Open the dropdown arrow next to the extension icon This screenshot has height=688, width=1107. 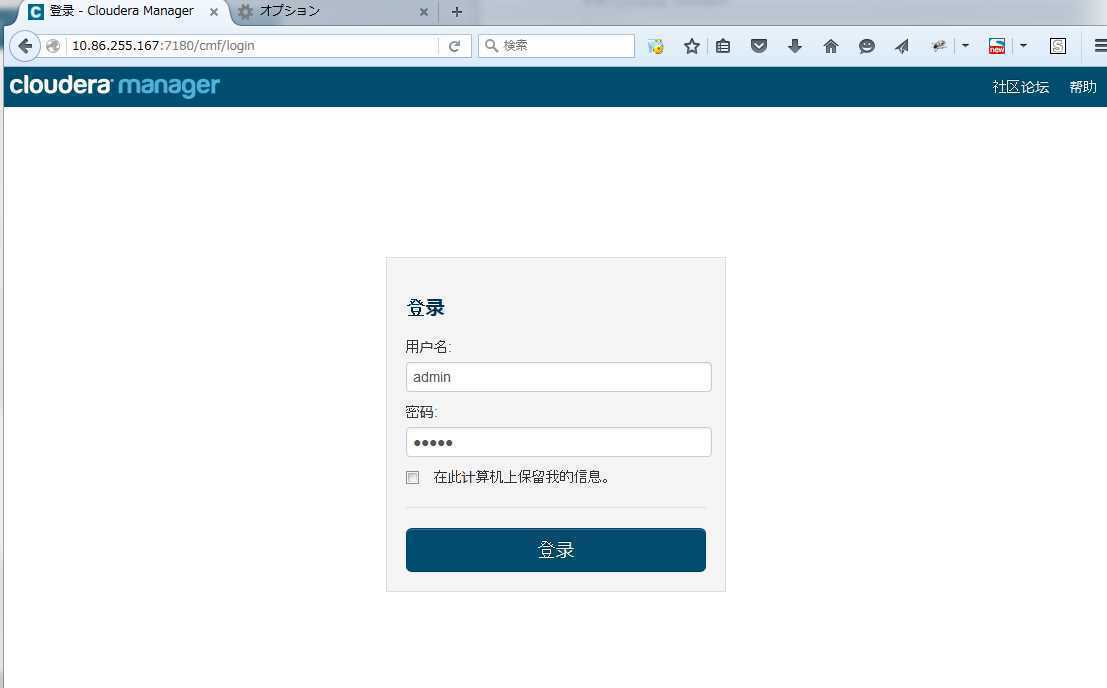(965, 45)
